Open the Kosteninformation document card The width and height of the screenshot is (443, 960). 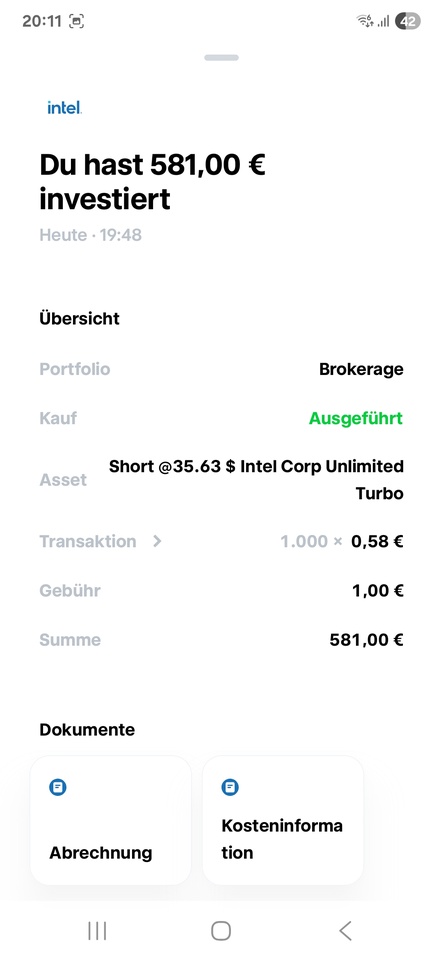(283, 820)
